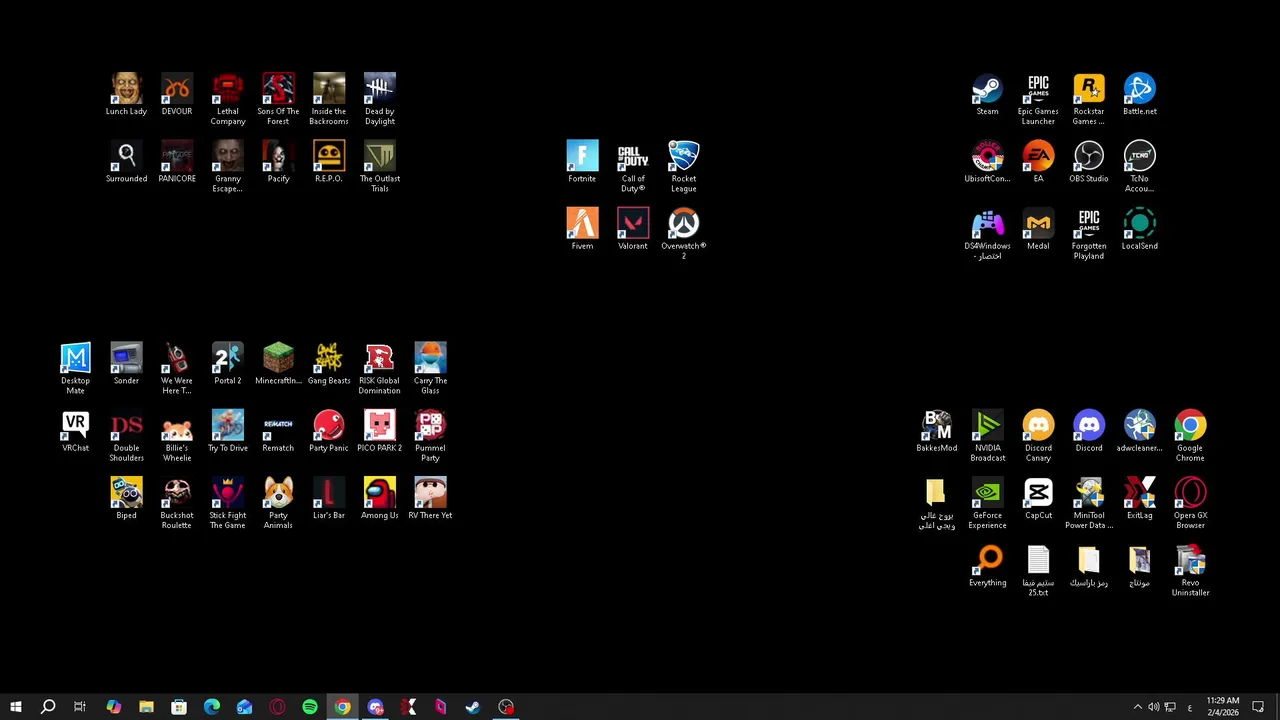The width and height of the screenshot is (1280, 720).
Task: Select the NVIDIA Broadcast icon
Action: [x=987, y=435]
